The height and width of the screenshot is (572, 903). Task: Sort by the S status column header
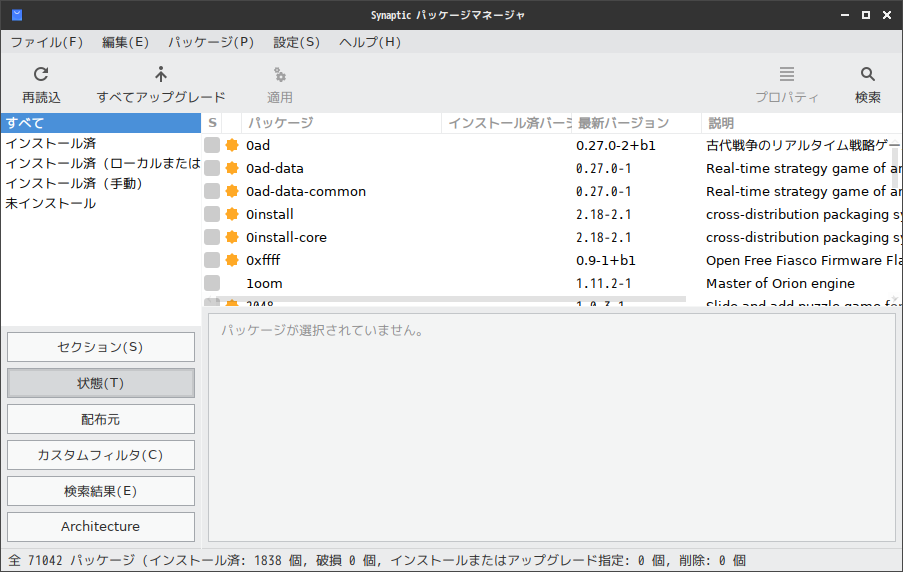(x=212, y=123)
